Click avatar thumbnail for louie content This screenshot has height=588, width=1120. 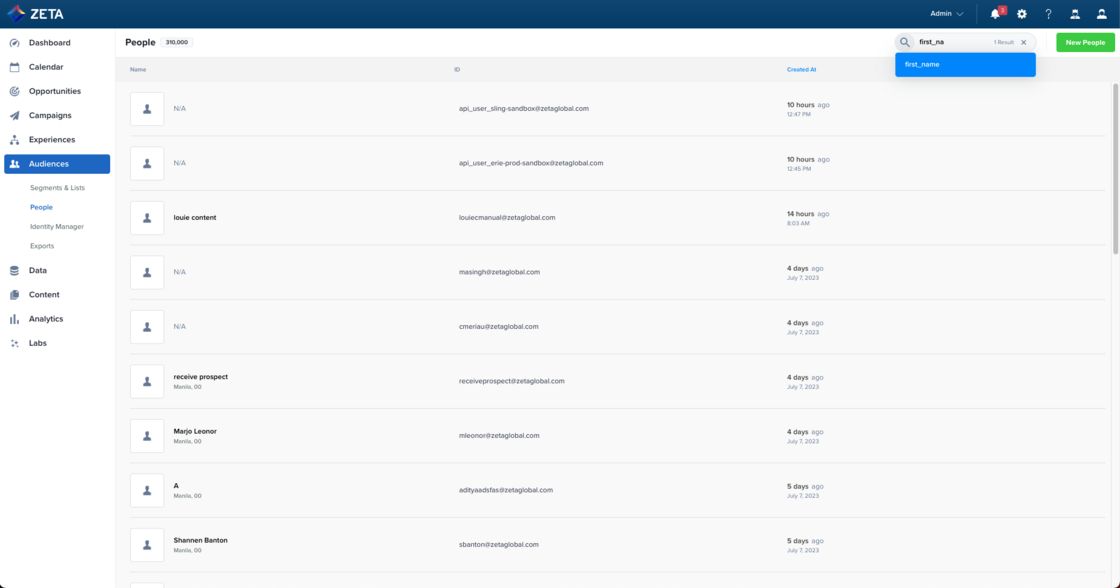(x=147, y=218)
